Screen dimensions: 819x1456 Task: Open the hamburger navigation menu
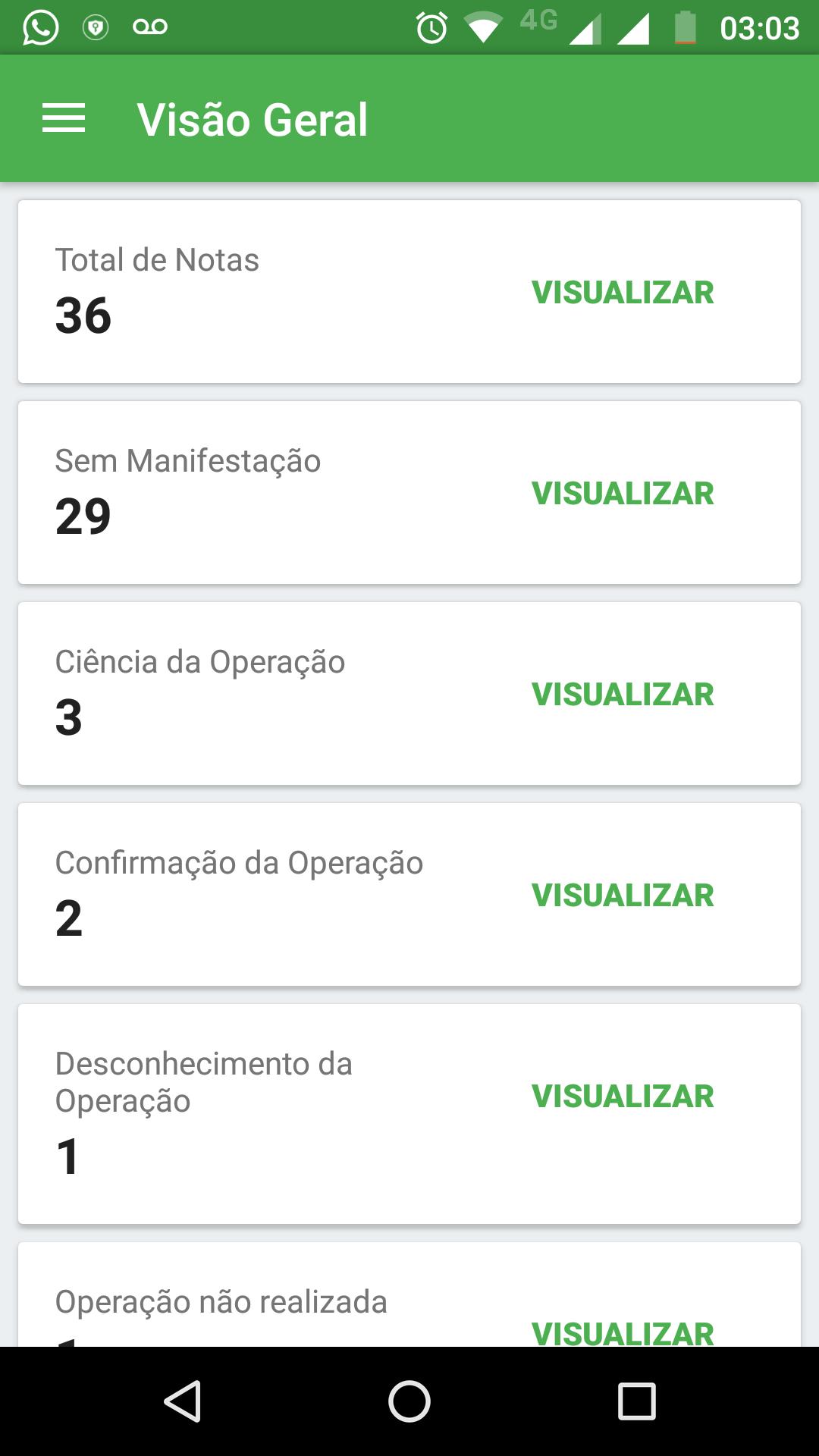coord(64,119)
